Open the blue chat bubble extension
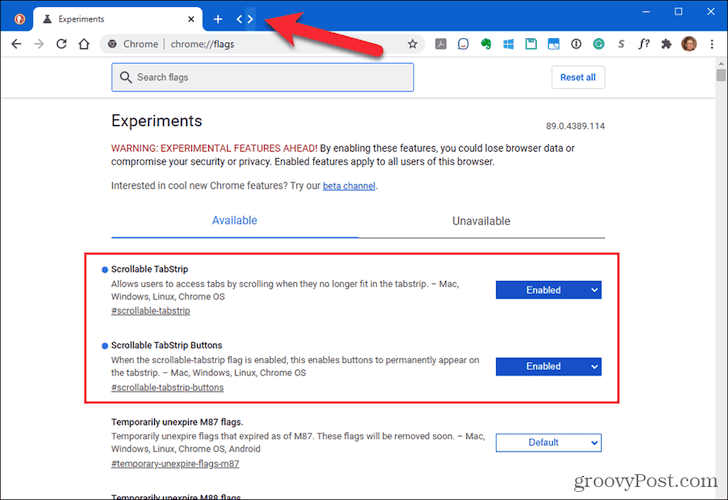 (463, 44)
